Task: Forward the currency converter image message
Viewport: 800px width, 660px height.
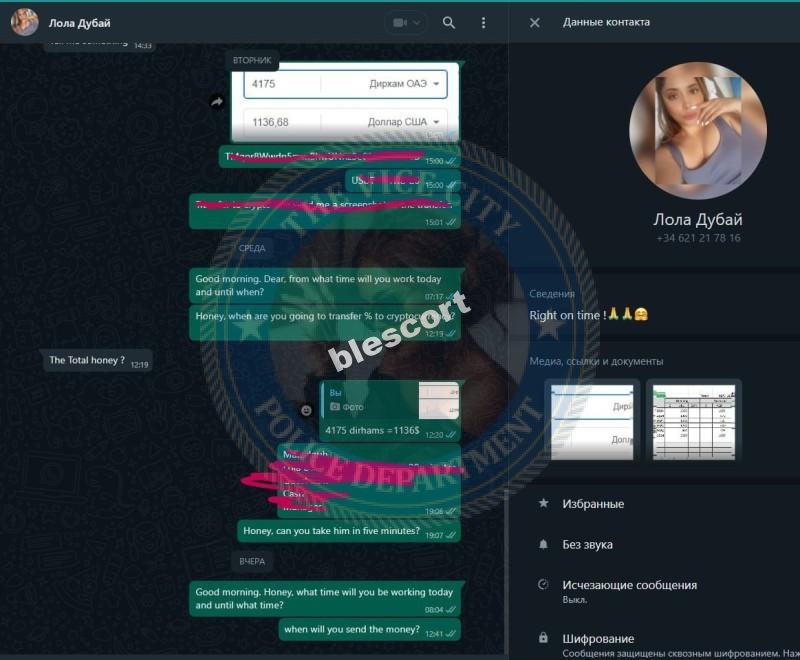Action: pos(217,102)
